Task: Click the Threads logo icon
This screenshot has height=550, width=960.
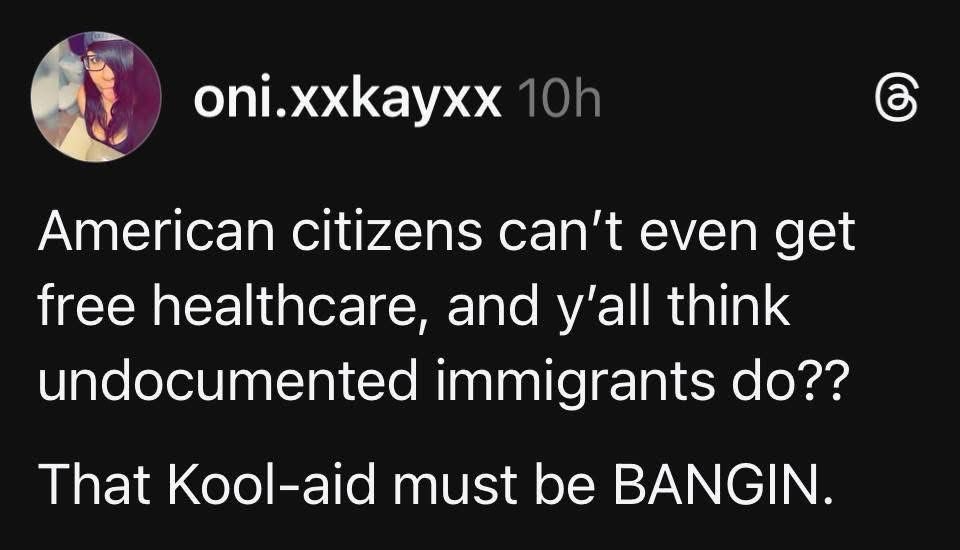Action: [x=897, y=100]
